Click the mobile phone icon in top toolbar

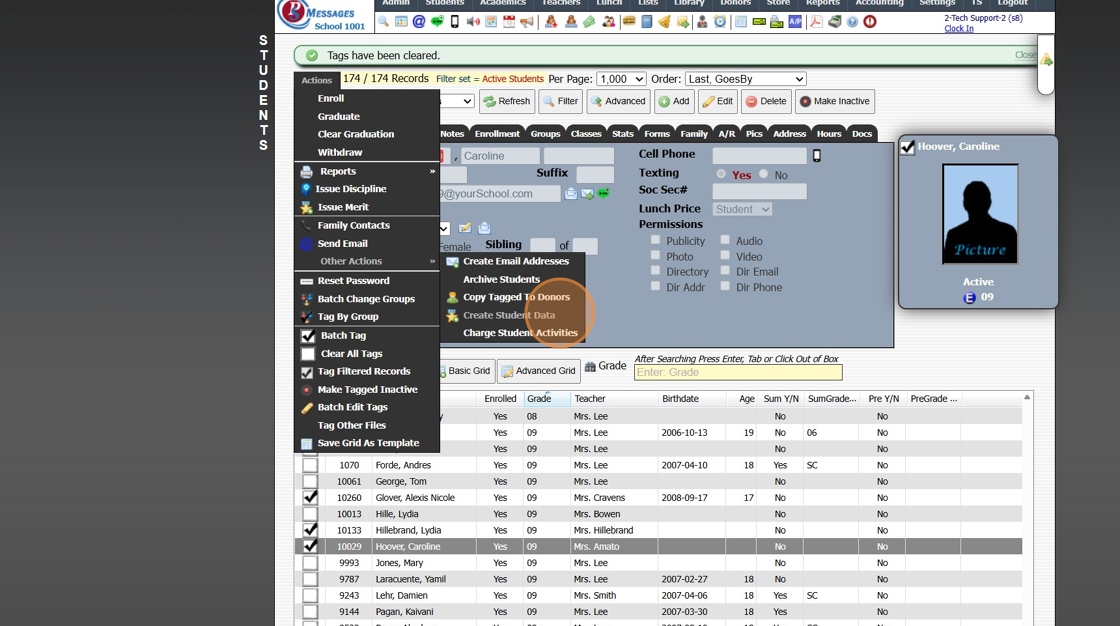click(455, 22)
